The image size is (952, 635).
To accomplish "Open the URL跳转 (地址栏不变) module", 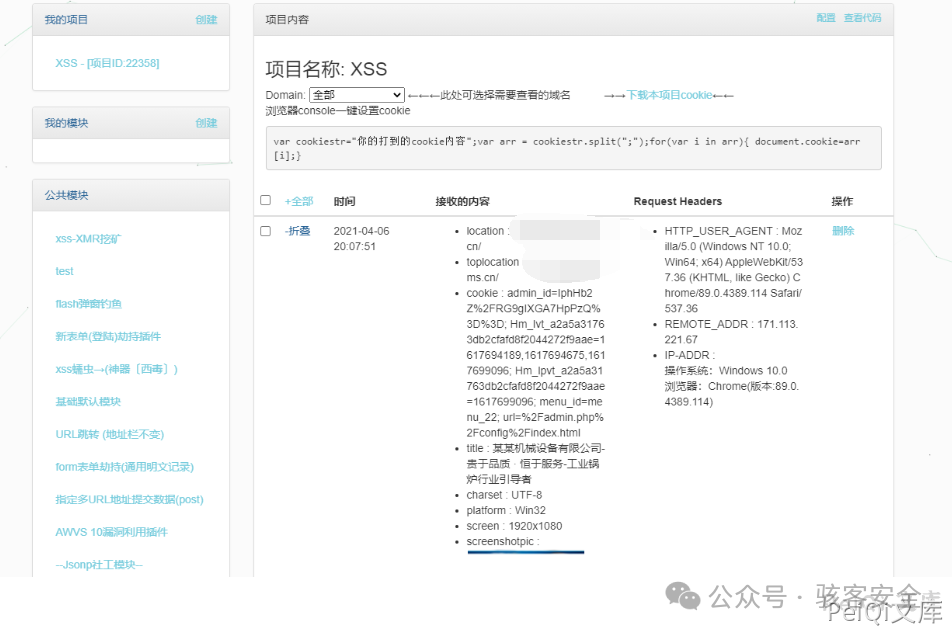I will [109, 434].
